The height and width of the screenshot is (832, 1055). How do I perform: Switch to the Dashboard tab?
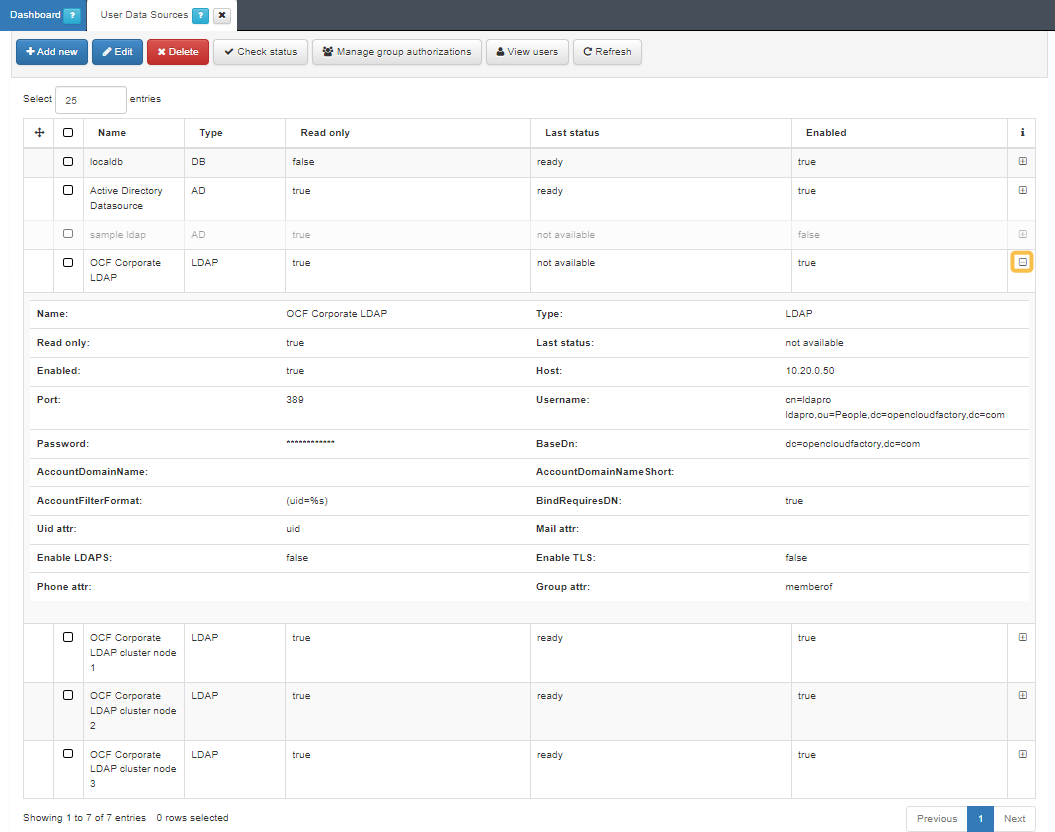coord(35,15)
